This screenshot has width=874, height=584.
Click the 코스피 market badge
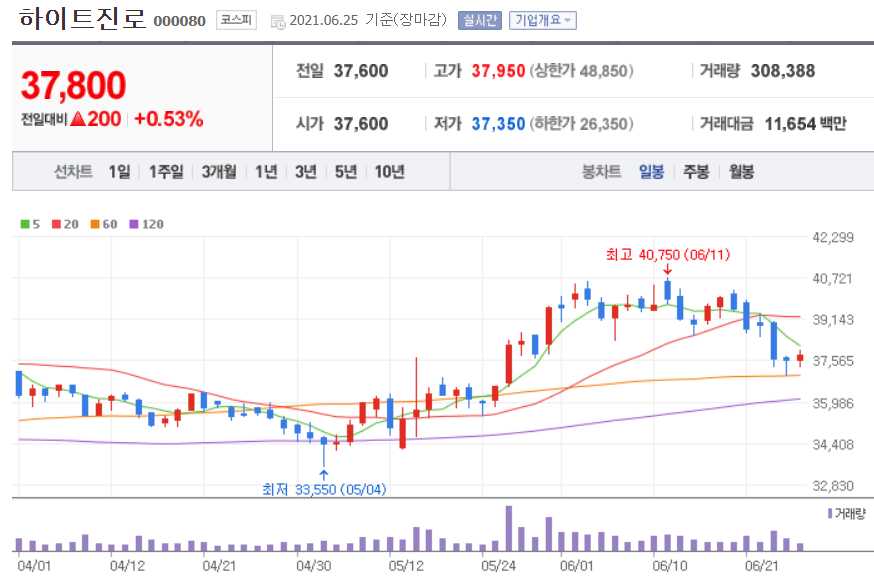point(236,21)
